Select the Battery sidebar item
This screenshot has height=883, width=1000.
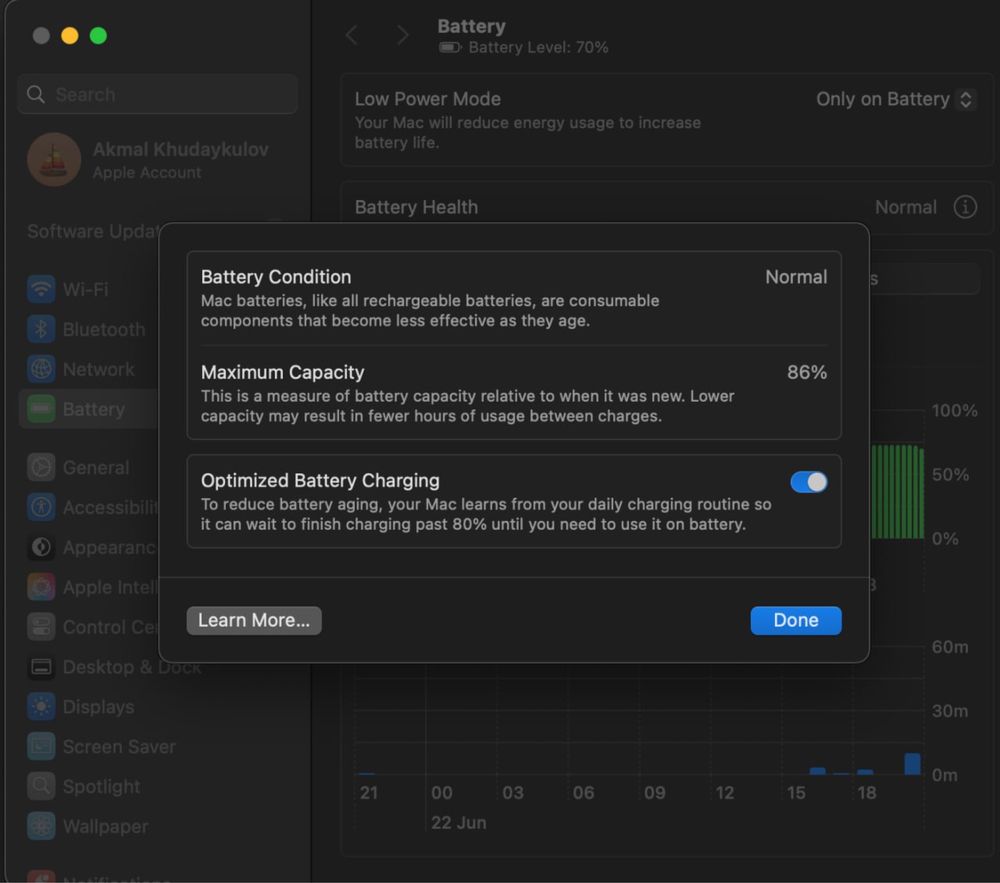click(88, 409)
